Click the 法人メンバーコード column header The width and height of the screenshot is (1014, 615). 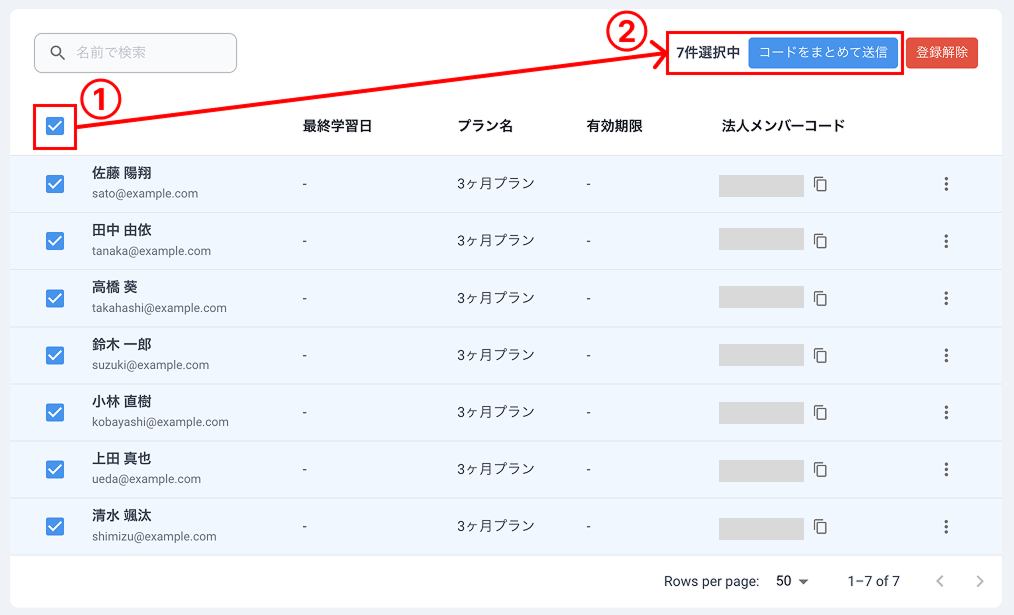pyautogui.click(x=783, y=126)
